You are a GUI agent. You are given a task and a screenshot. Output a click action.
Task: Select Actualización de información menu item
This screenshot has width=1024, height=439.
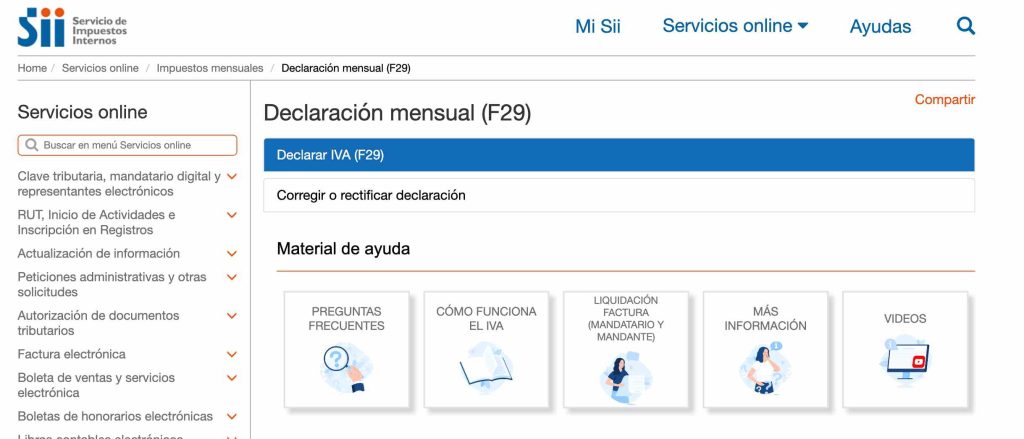click(99, 253)
